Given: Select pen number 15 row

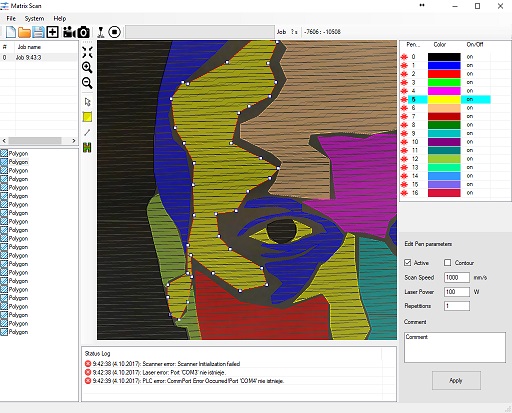Looking at the screenshot, I should click(446, 184).
